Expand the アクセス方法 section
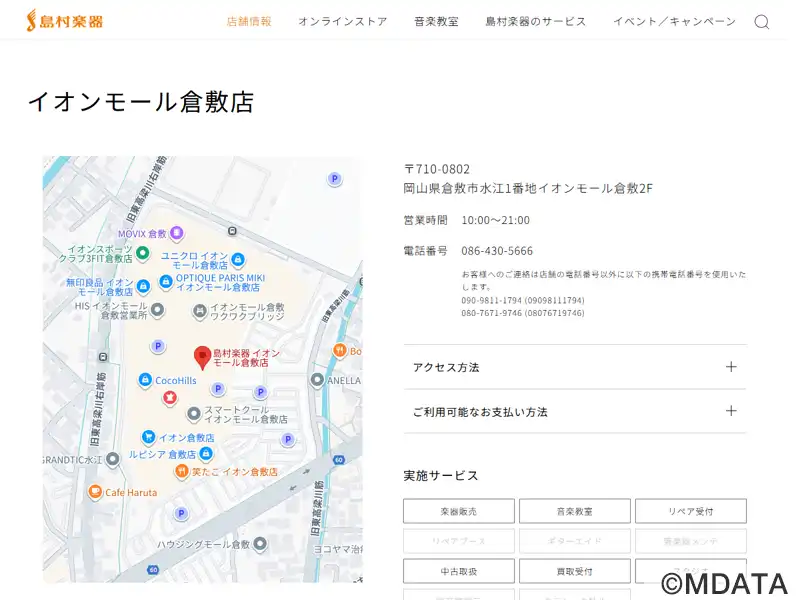This screenshot has height=600, width=800. click(575, 367)
